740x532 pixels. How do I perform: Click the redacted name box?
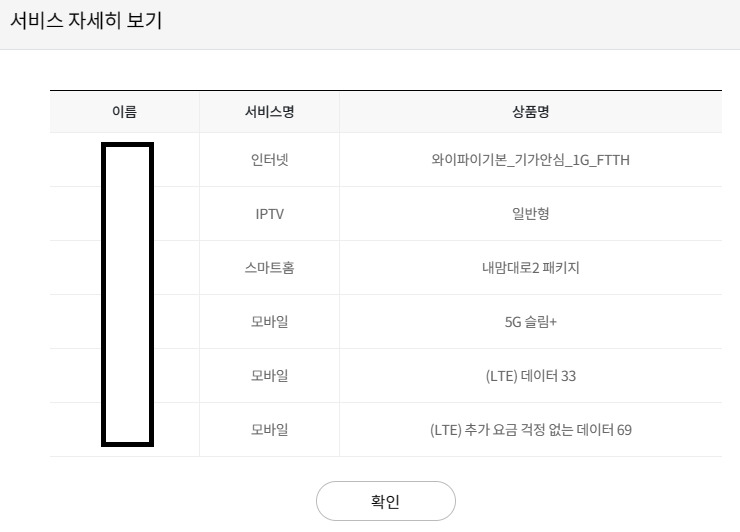tap(127, 294)
